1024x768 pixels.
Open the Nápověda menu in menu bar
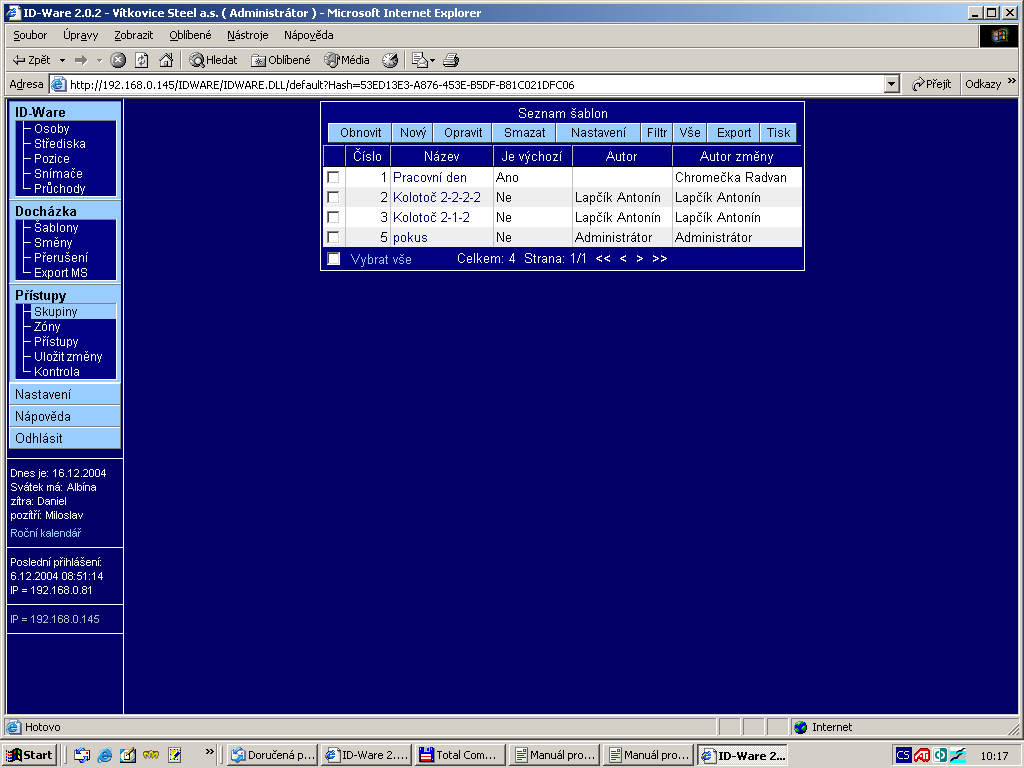pos(308,35)
